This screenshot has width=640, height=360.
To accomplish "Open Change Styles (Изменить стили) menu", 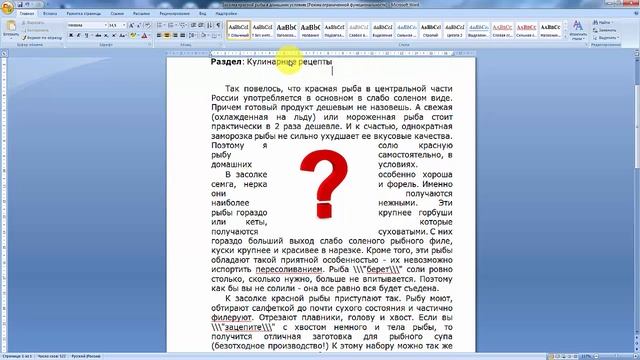I will coord(578,30).
